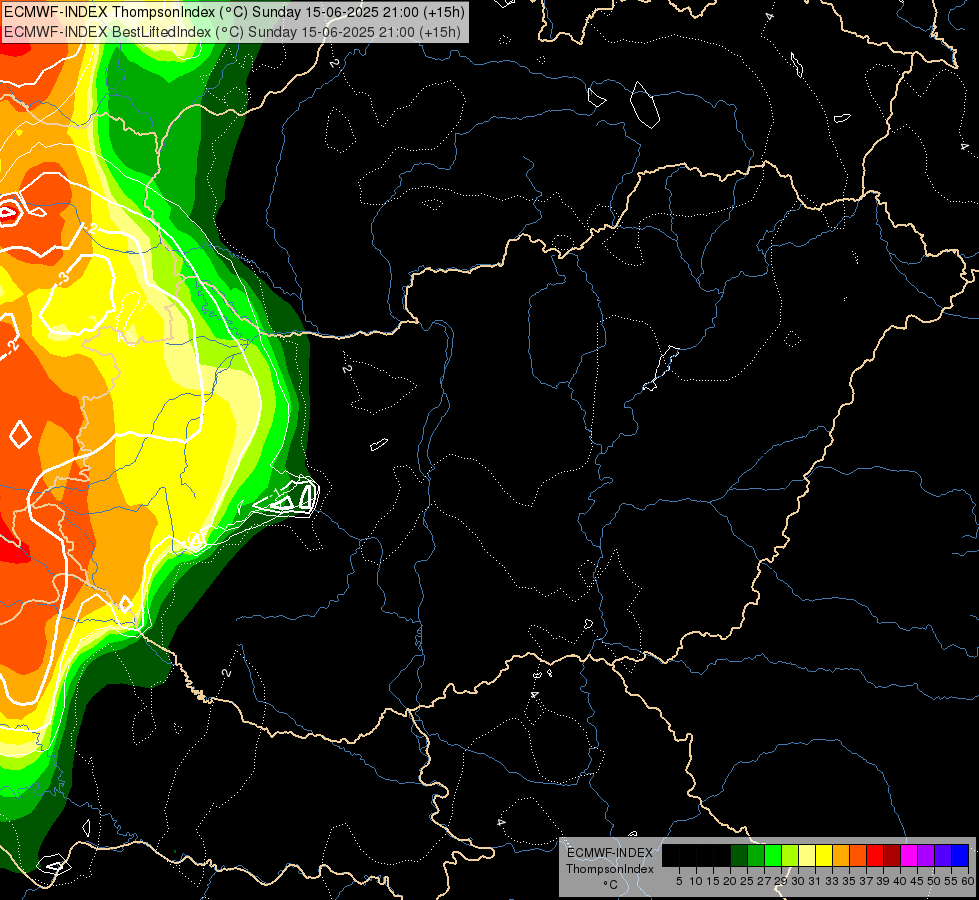Viewport: 979px width, 900px height.
Task: Select the bright red 37–39 legend swatch
Action: (875, 856)
